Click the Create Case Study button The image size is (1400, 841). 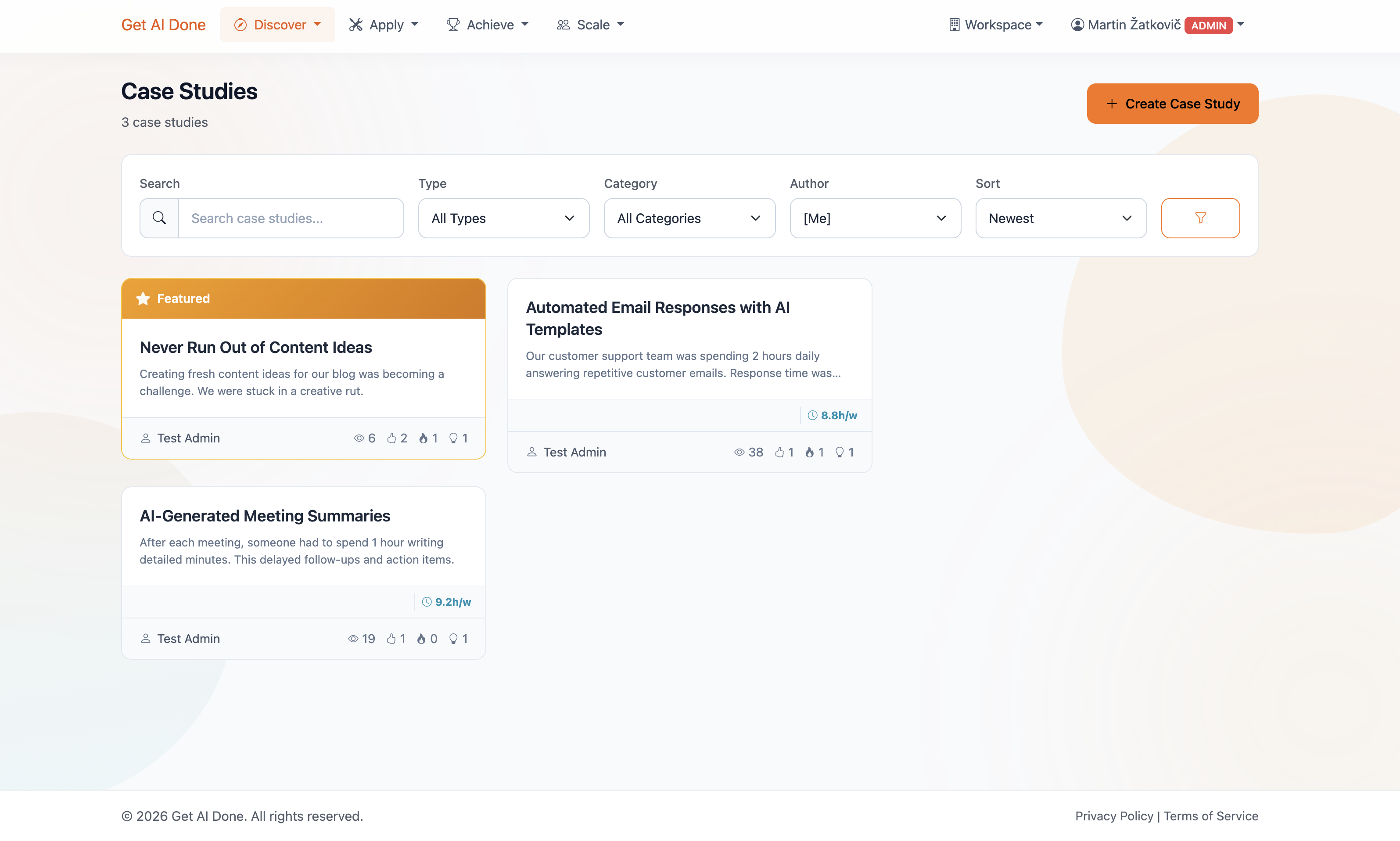[x=1172, y=104]
